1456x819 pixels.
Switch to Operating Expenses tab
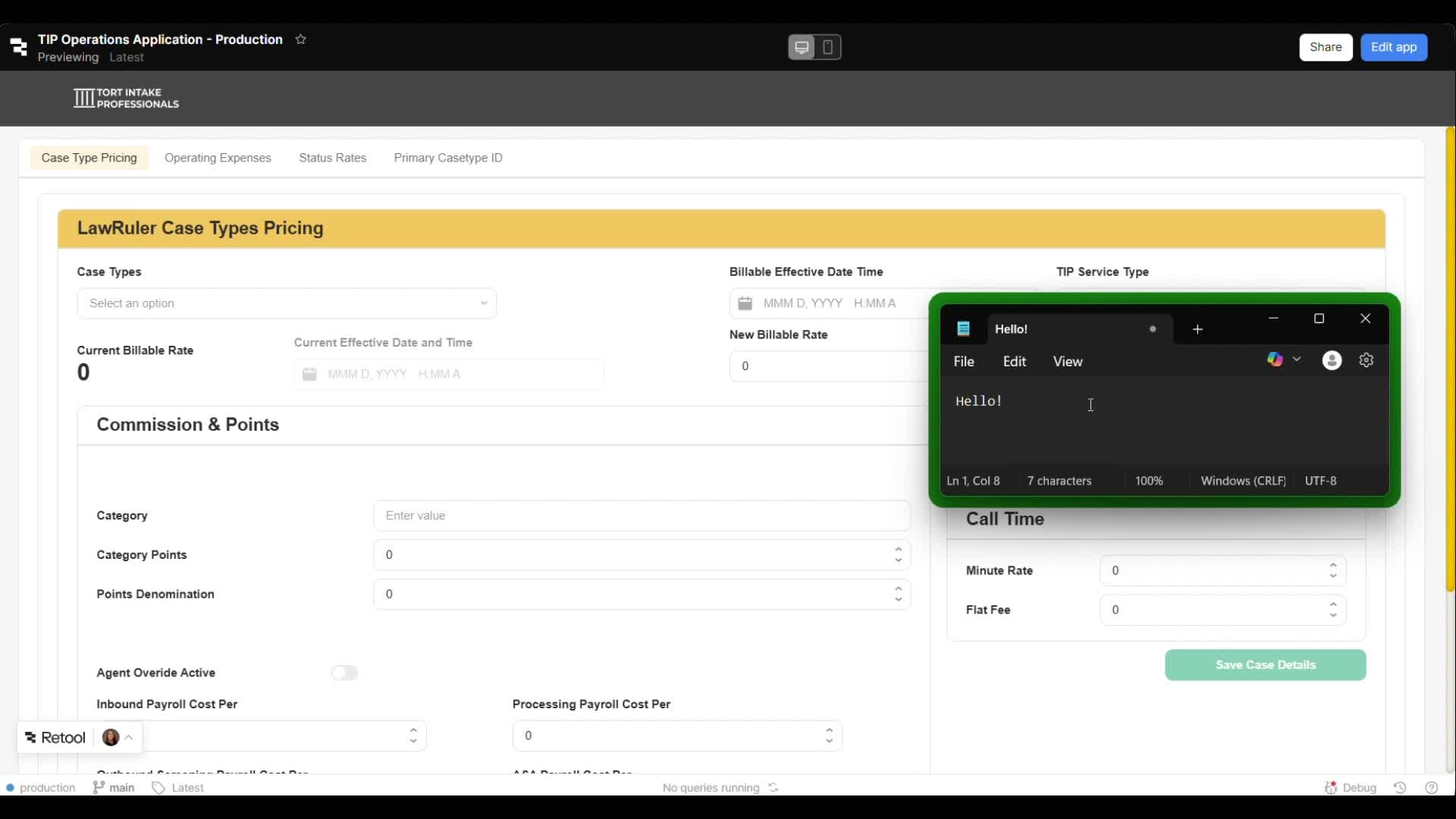coord(218,158)
